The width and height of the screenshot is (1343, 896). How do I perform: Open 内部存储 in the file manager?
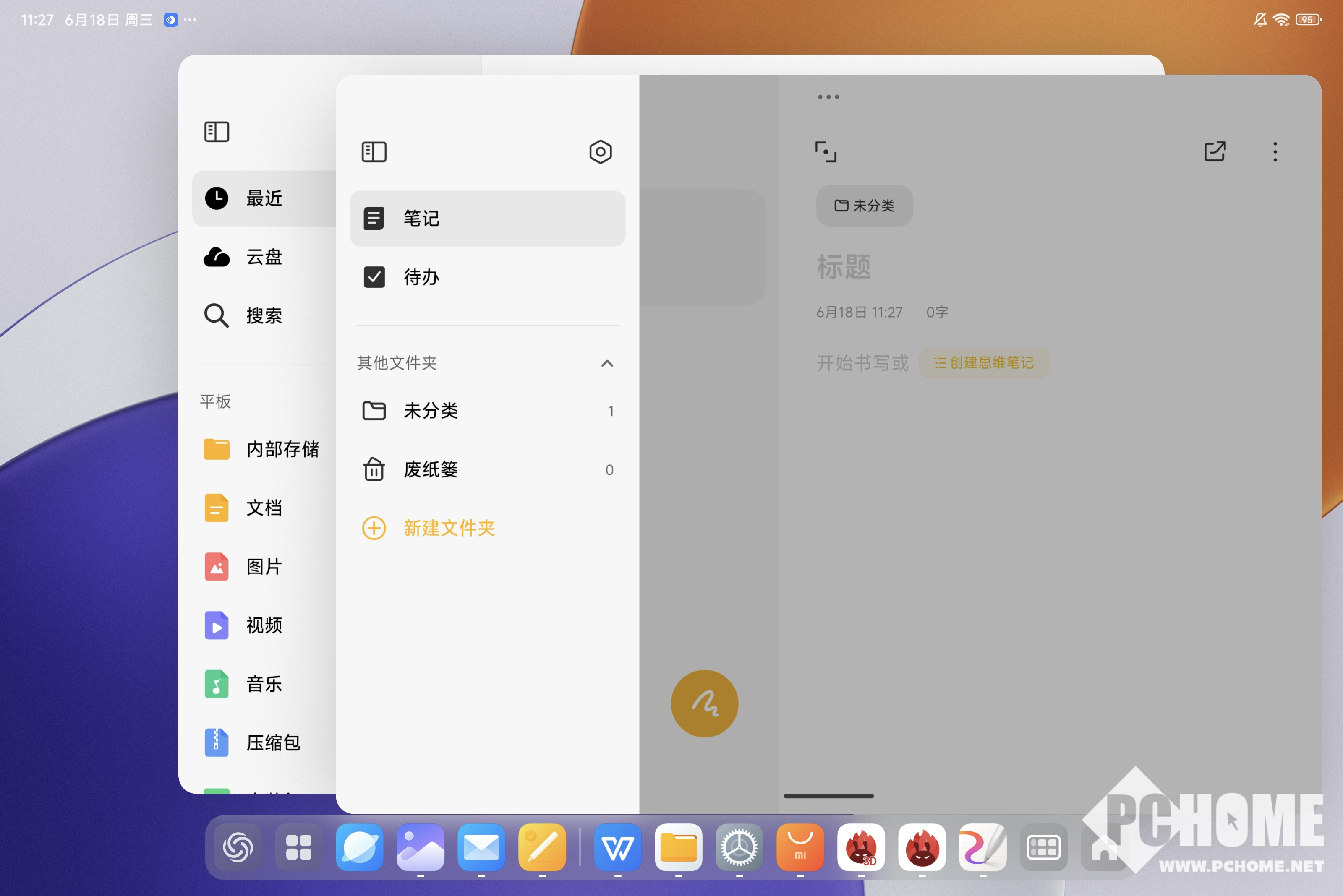(264, 449)
